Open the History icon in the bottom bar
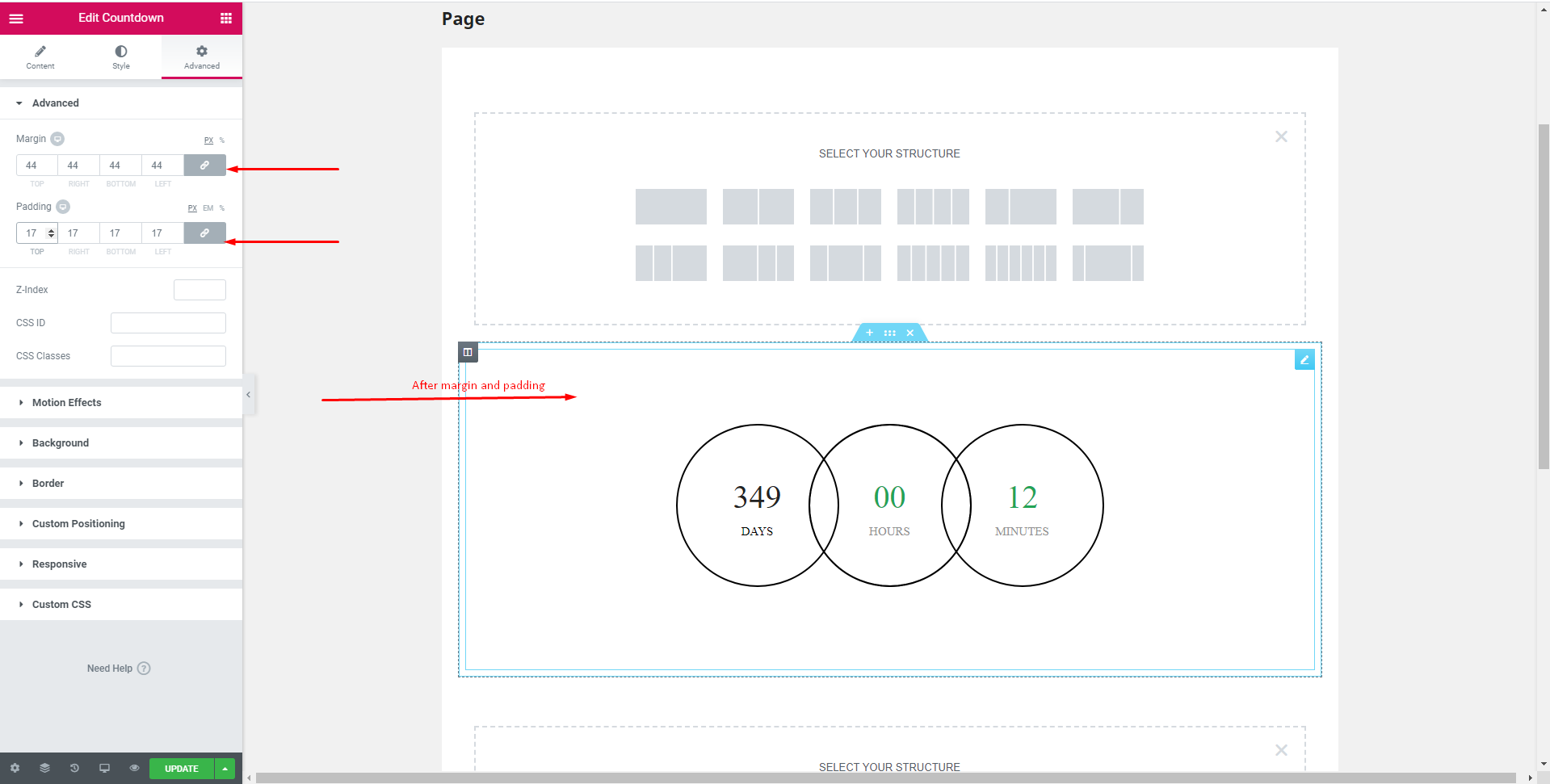This screenshot has width=1550, height=784. 74,769
